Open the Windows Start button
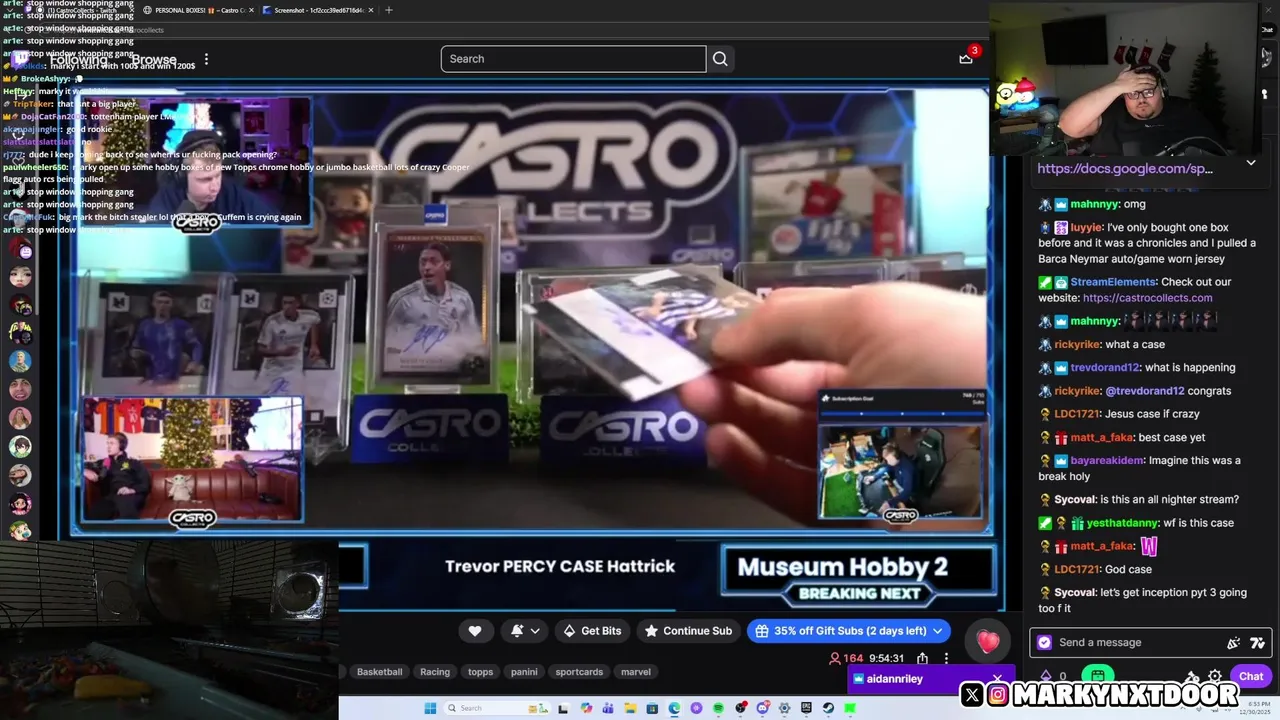Screen dimensions: 1280x720 (x=430, y=708)
